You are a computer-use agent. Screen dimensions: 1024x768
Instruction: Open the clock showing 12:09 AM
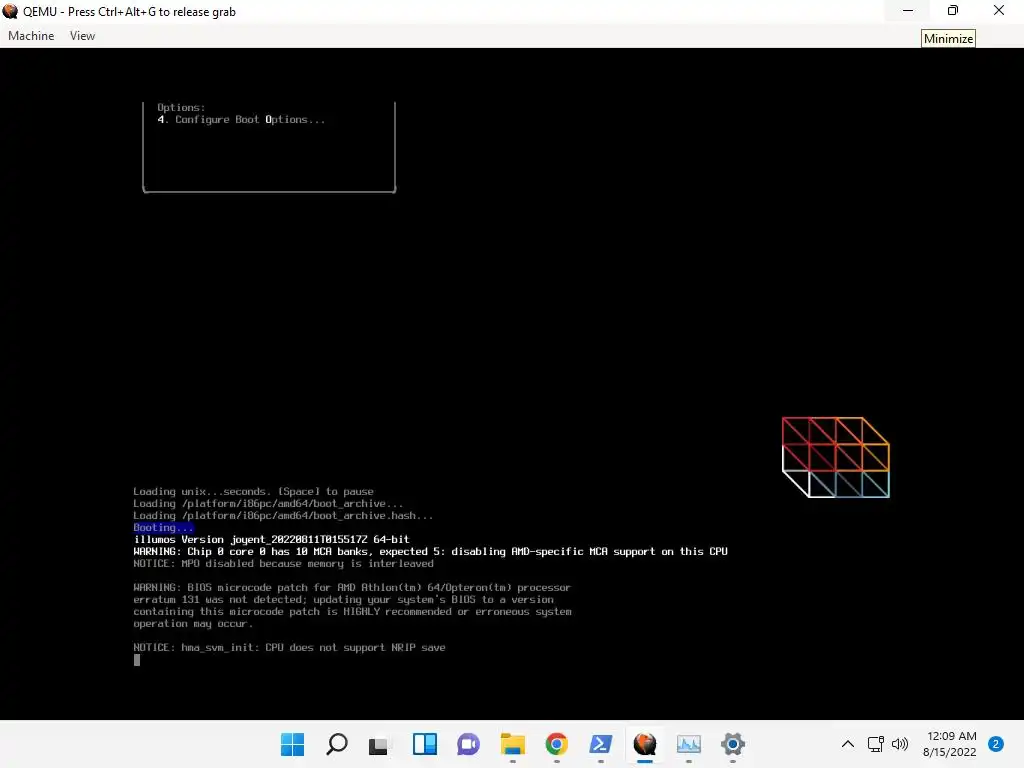coord(950,744)
